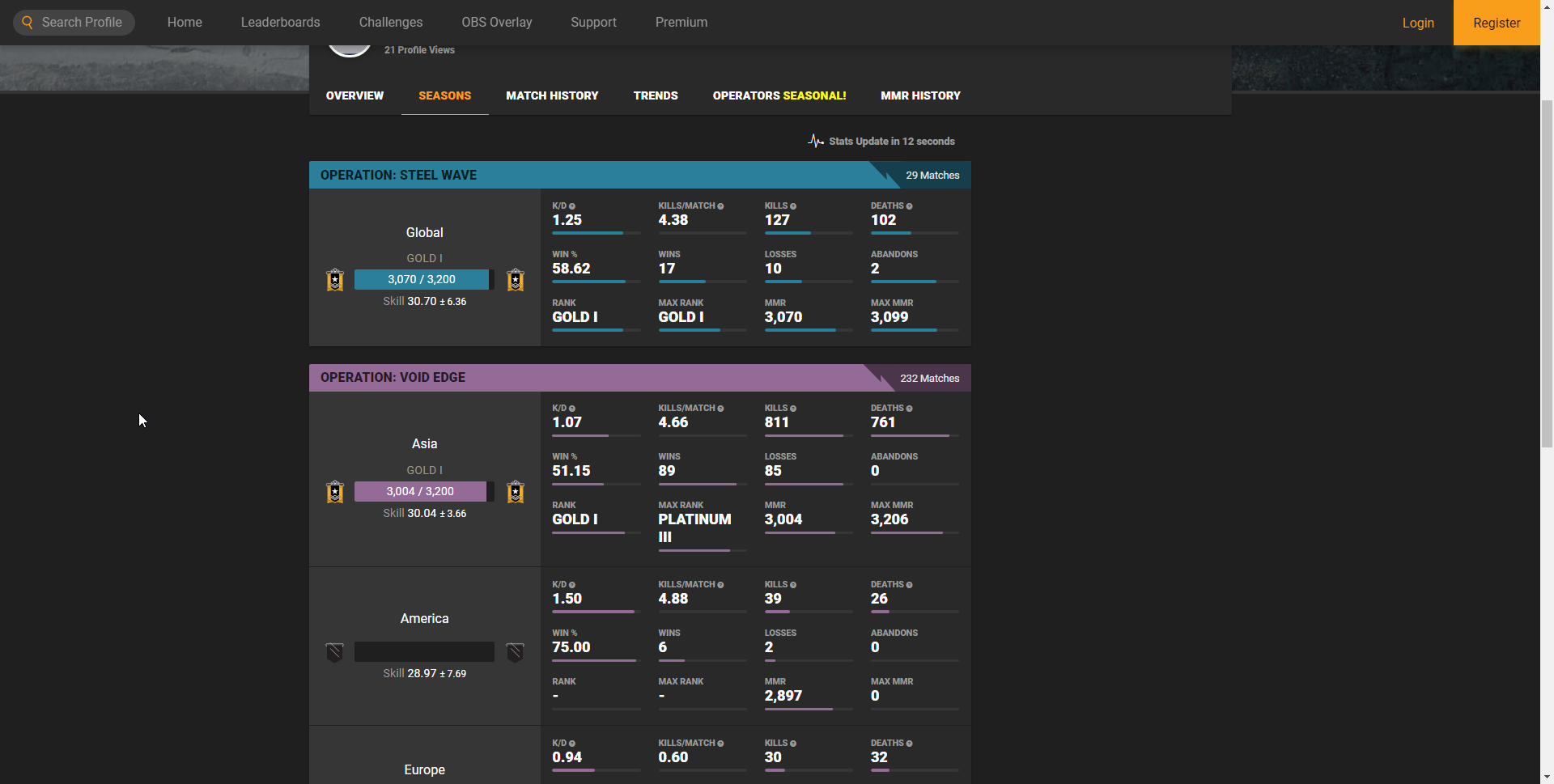The image size is (1554, 784).
Task: Click the magnifier icon in Search Profile
Action: point(28,23)
